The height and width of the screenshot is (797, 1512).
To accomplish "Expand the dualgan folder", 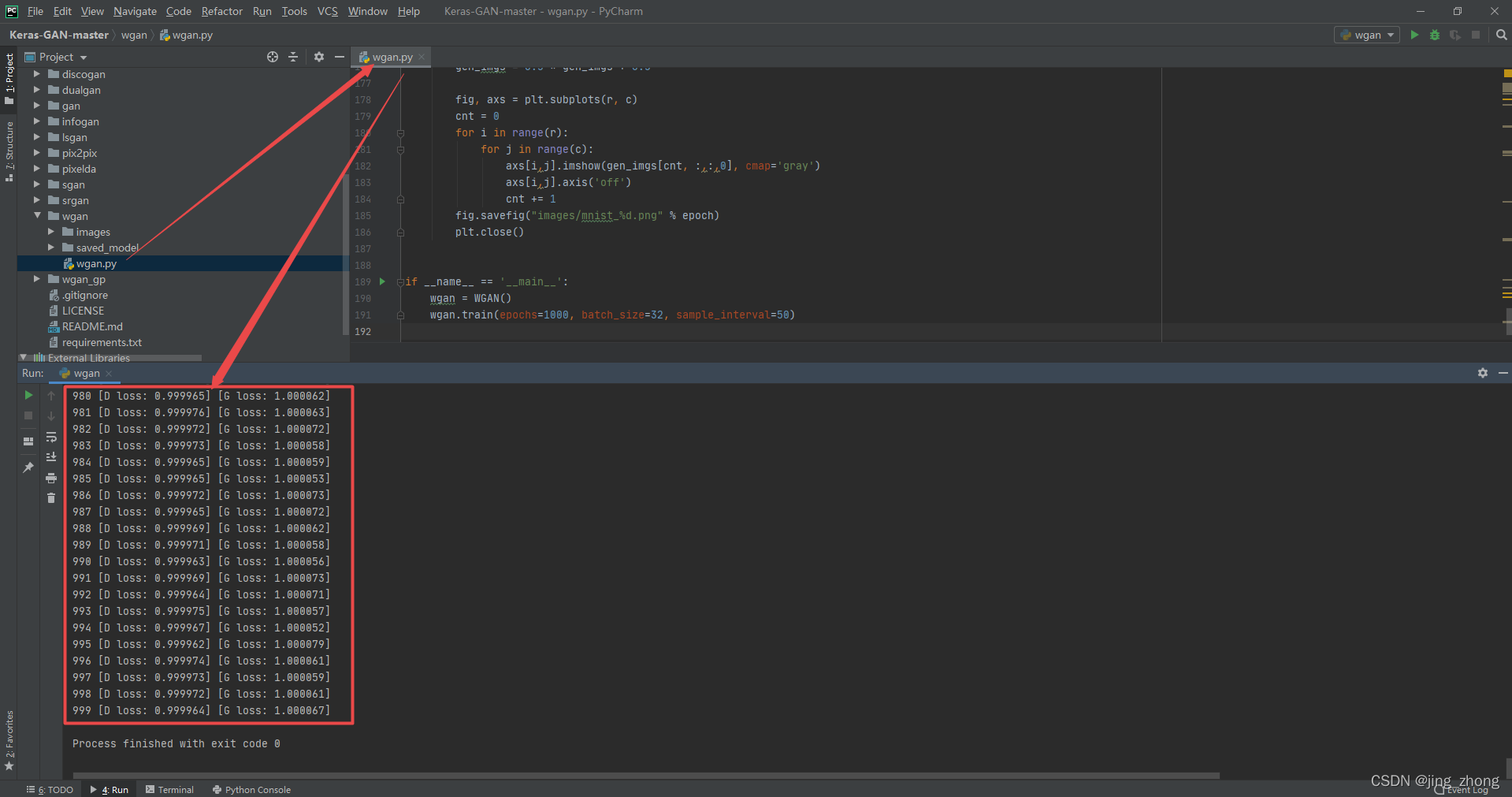I will [x=36, y=90].
